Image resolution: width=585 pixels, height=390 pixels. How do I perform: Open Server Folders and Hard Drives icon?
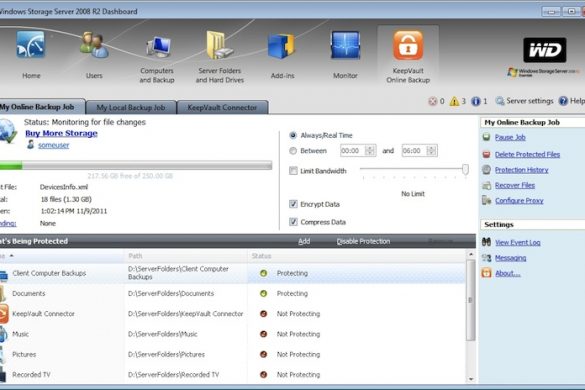[219, 45]
